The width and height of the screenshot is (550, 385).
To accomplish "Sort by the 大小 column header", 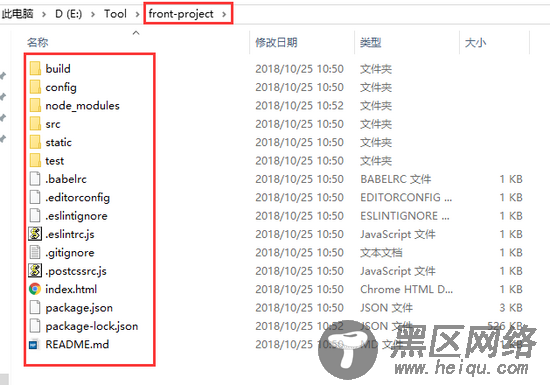I will [476, 42].
